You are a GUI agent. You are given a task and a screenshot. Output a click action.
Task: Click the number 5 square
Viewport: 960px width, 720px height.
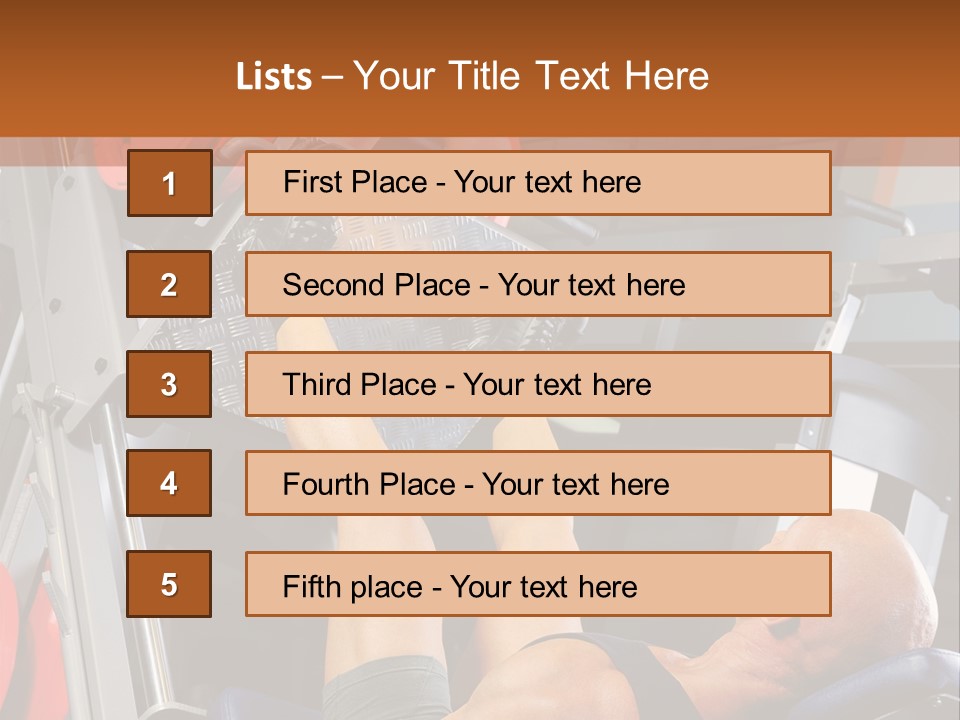(x=169, y=584)
